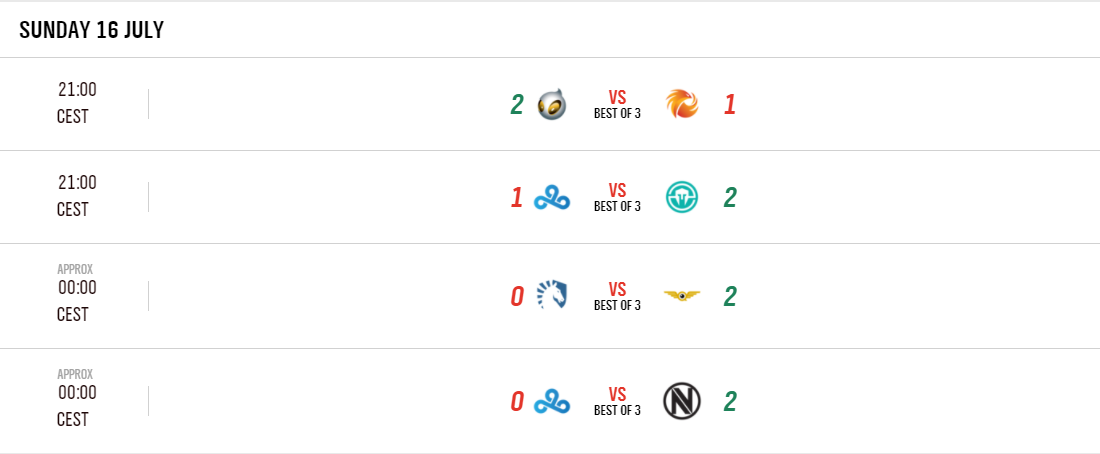Click Phoenix1's red score of 1
Viewport: 1100px width, 454px height.
click(730, 104)
